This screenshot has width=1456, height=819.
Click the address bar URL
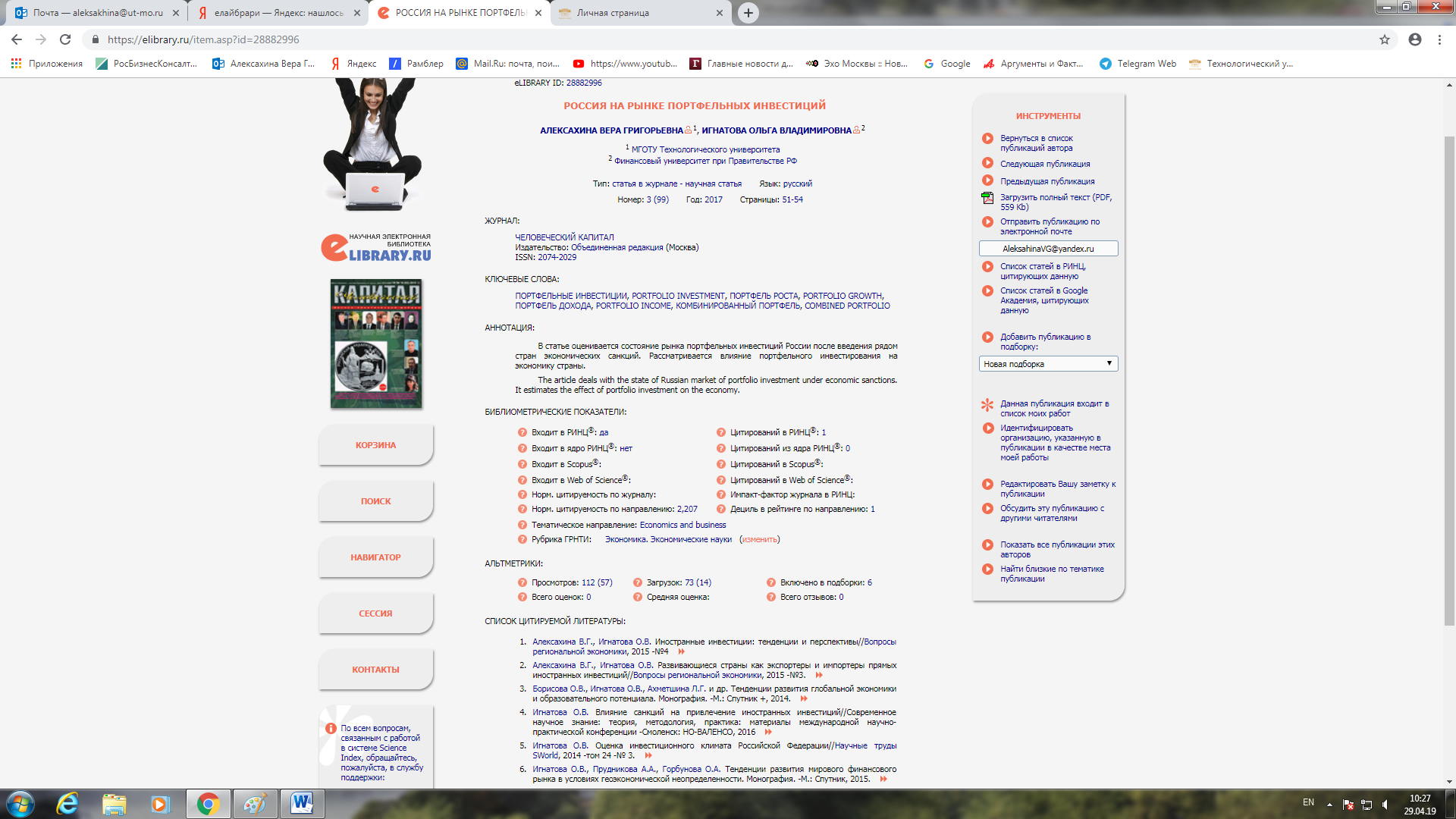point(203,39)
